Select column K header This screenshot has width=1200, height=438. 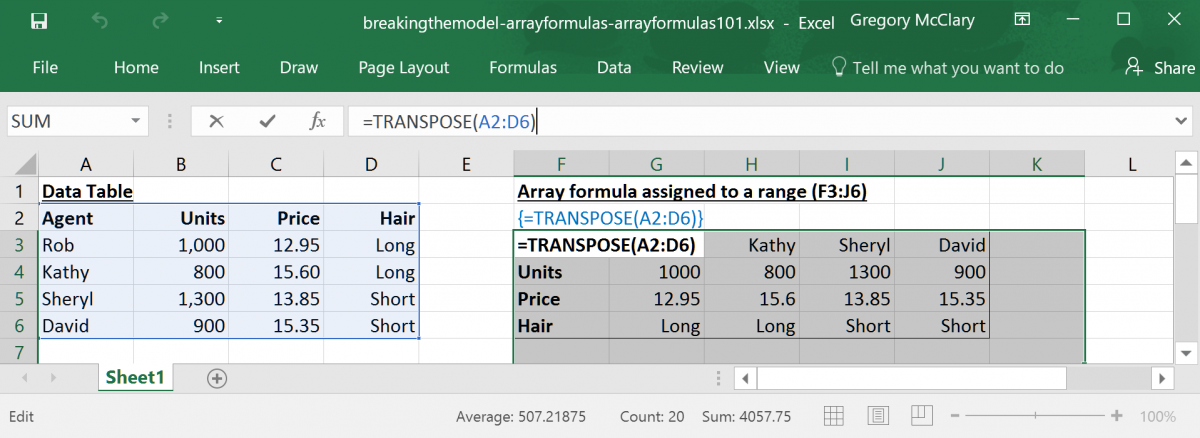1037,164
